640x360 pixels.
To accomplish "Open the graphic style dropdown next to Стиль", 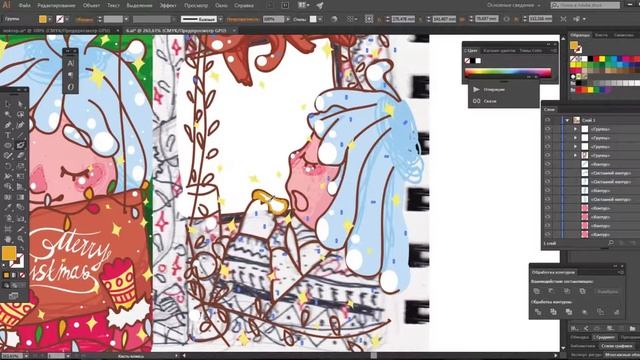I will (x=320, y=19).
